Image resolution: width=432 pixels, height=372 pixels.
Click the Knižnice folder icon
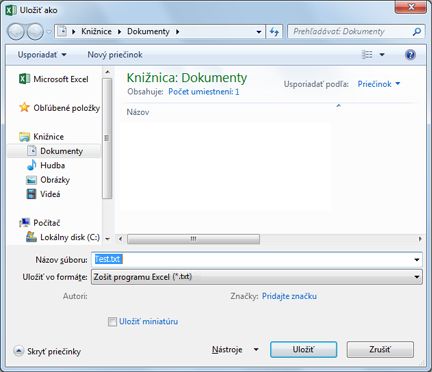click(x=25, y=137)
